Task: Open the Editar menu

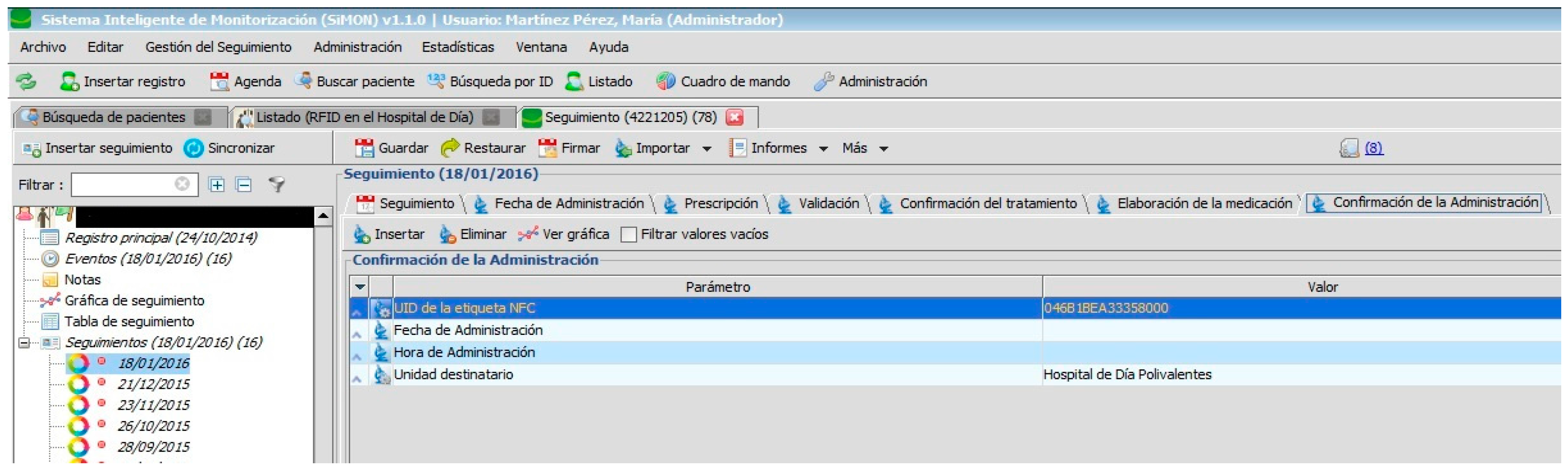Action: click(105, 47)
